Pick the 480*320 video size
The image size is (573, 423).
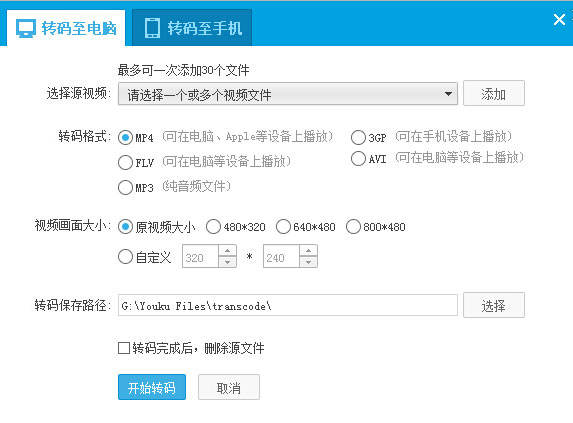point(213,226)
